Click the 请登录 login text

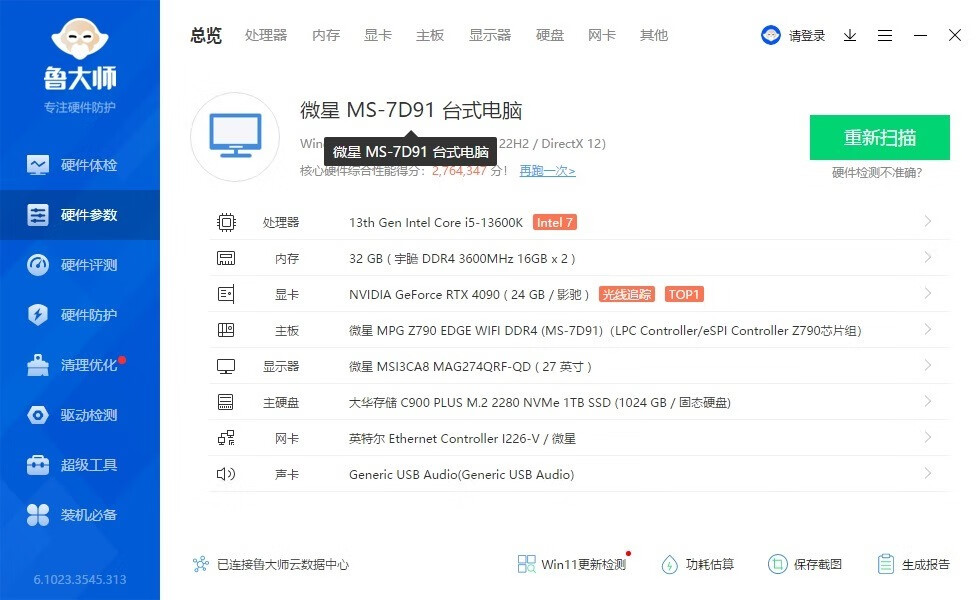(x=807, y=36)
